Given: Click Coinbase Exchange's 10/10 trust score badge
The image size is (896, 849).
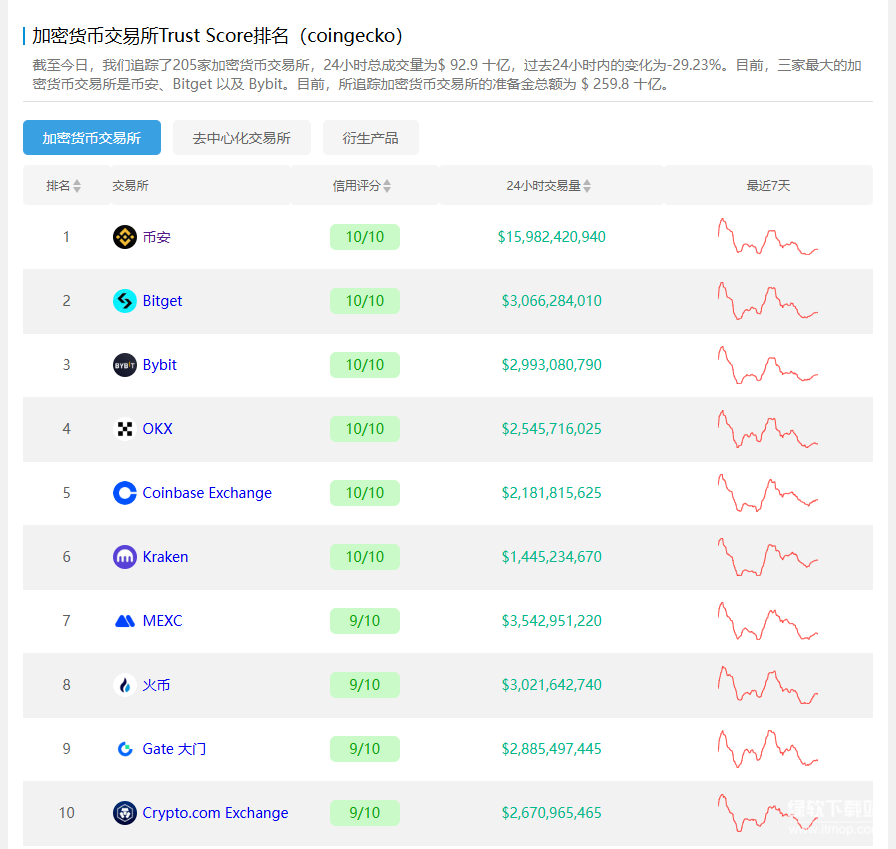Looking at the screenshot, I should point(365,493).
